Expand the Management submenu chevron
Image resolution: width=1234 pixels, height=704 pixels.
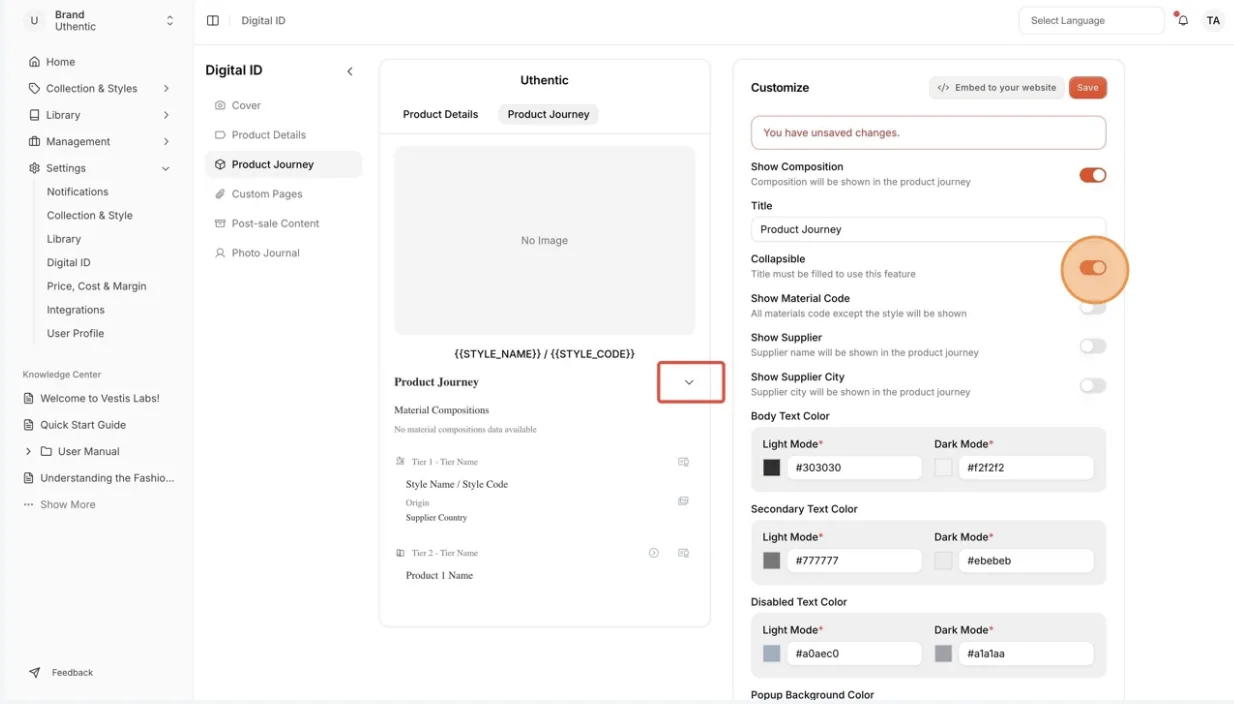(x=166, y=141)
